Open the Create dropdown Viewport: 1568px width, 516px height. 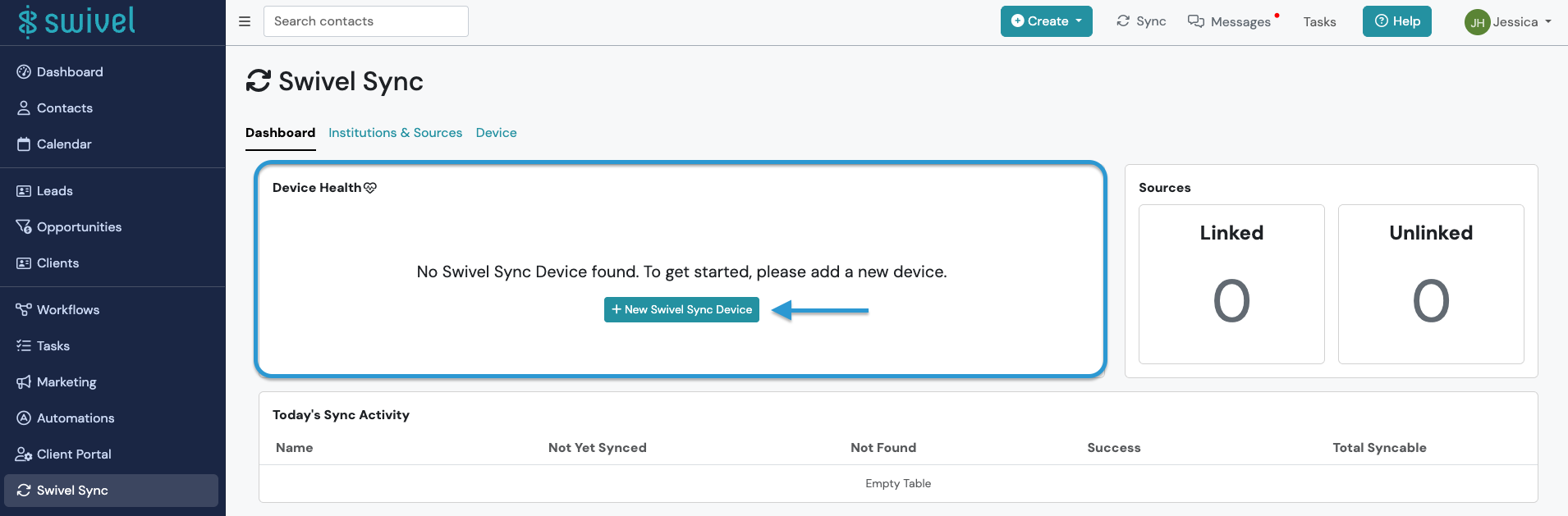(x=1047, y=21)
